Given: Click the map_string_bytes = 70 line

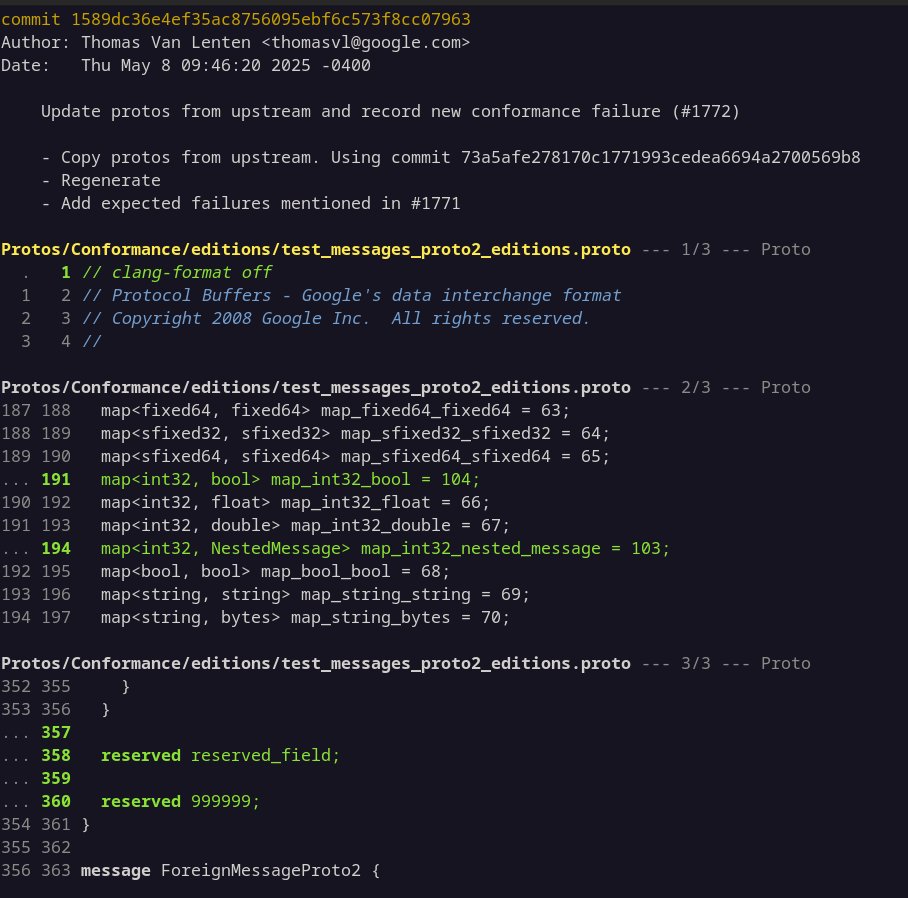Looking at the screenshot, I should 305,617.
